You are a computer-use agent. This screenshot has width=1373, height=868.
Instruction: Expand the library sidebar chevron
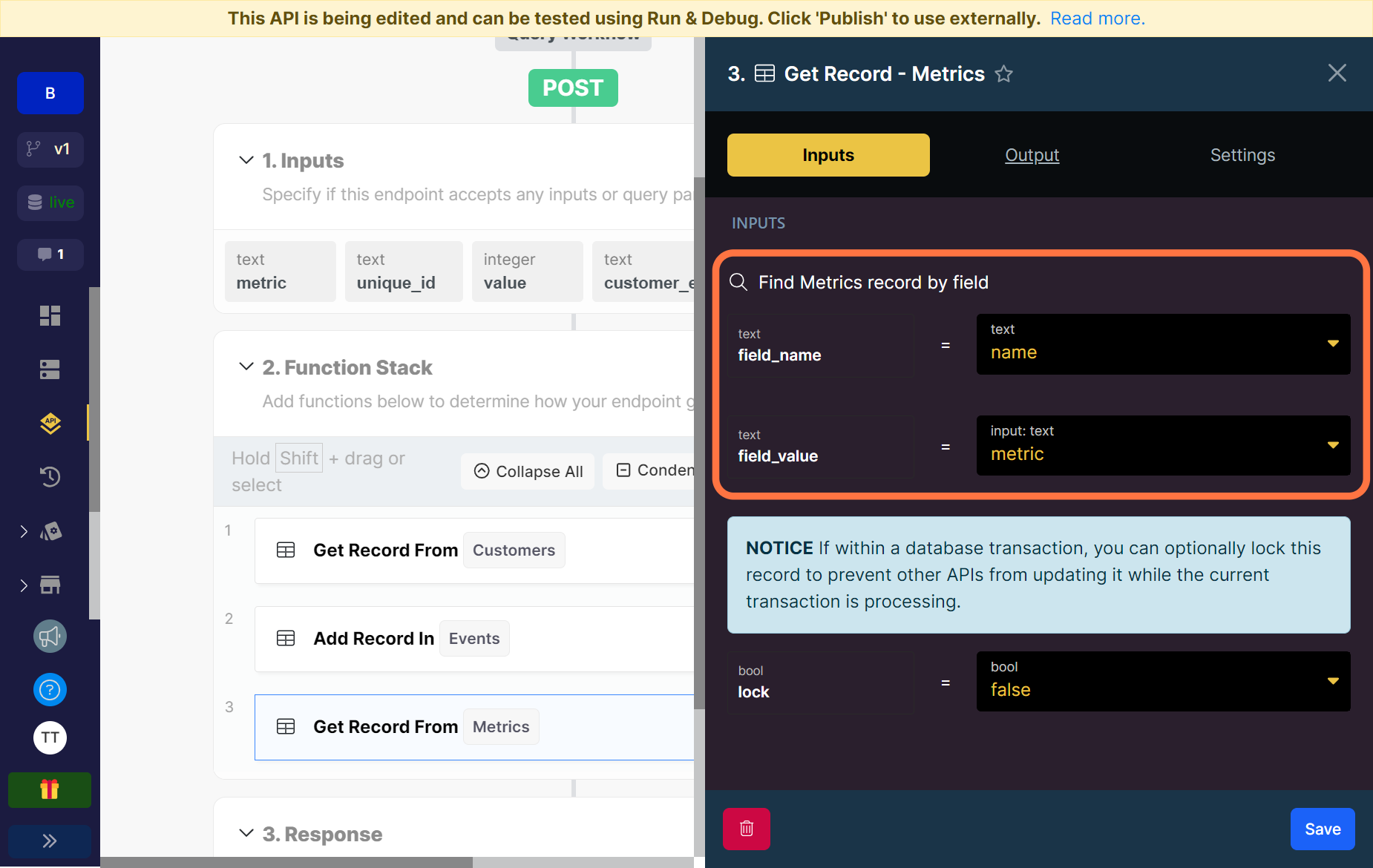24,531
